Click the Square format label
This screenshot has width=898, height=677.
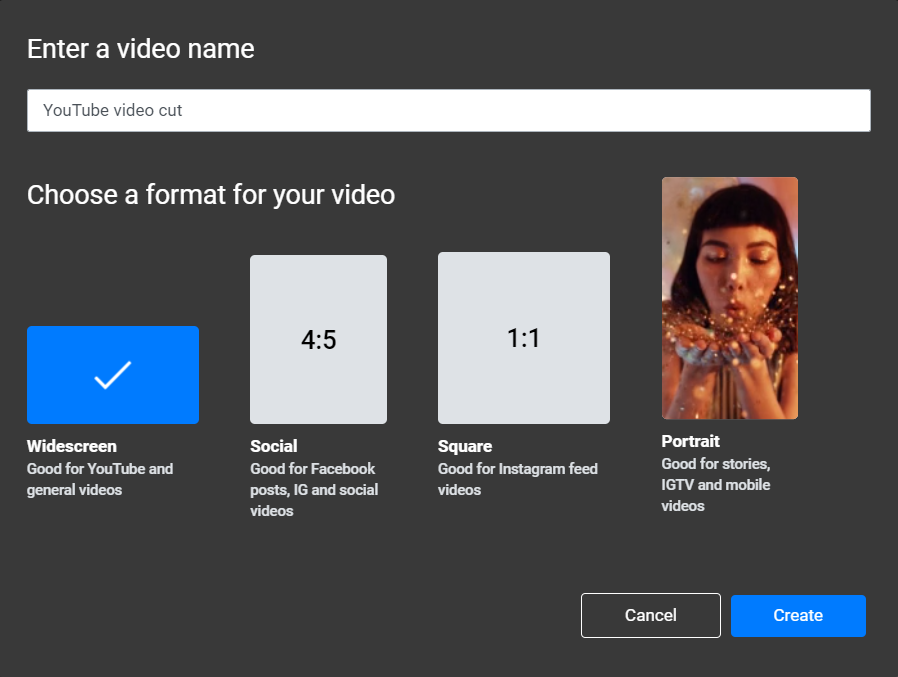click(x=465, y=446)
